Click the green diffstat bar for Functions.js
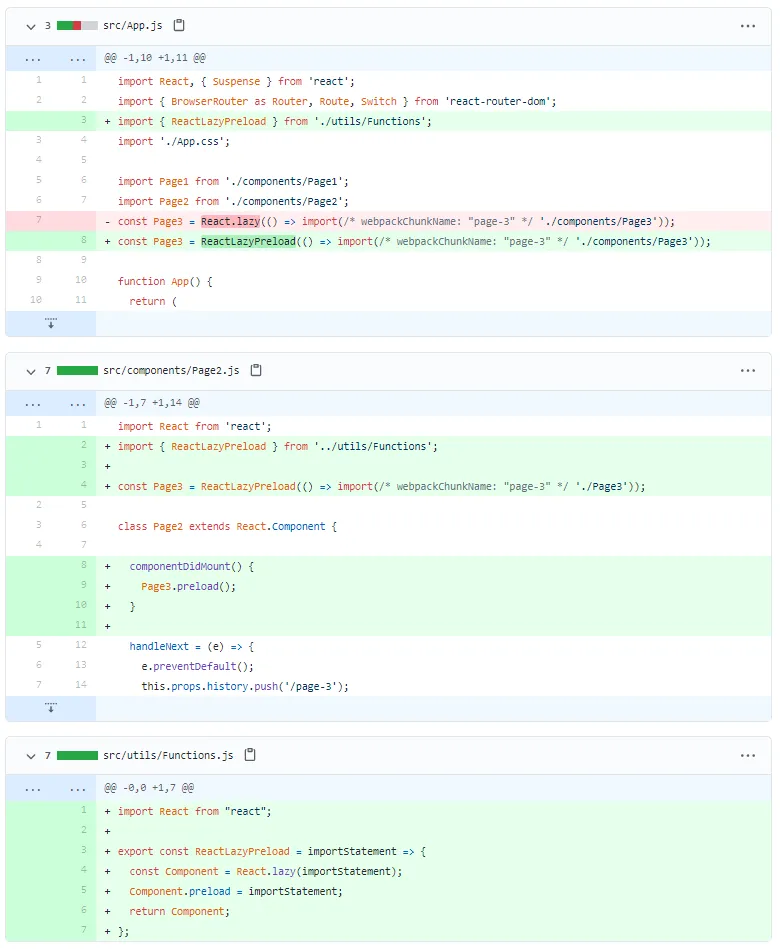Viewport: 780px width, 949px height. pos(77,755)
